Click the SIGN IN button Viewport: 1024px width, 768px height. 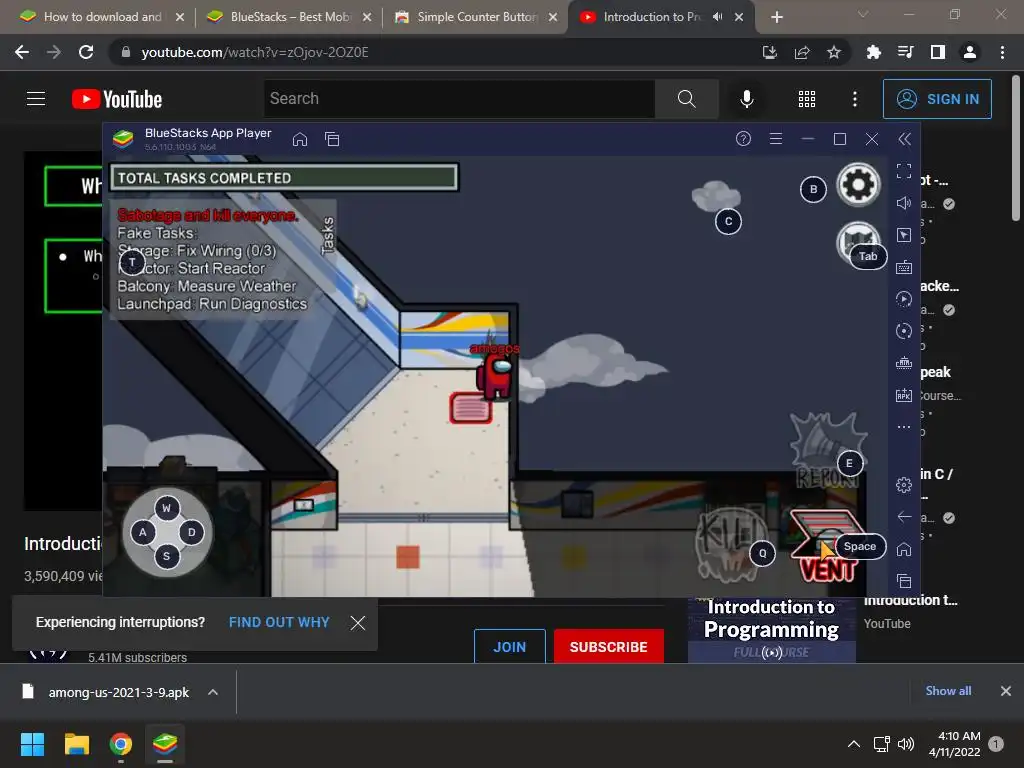click(937, 99)
